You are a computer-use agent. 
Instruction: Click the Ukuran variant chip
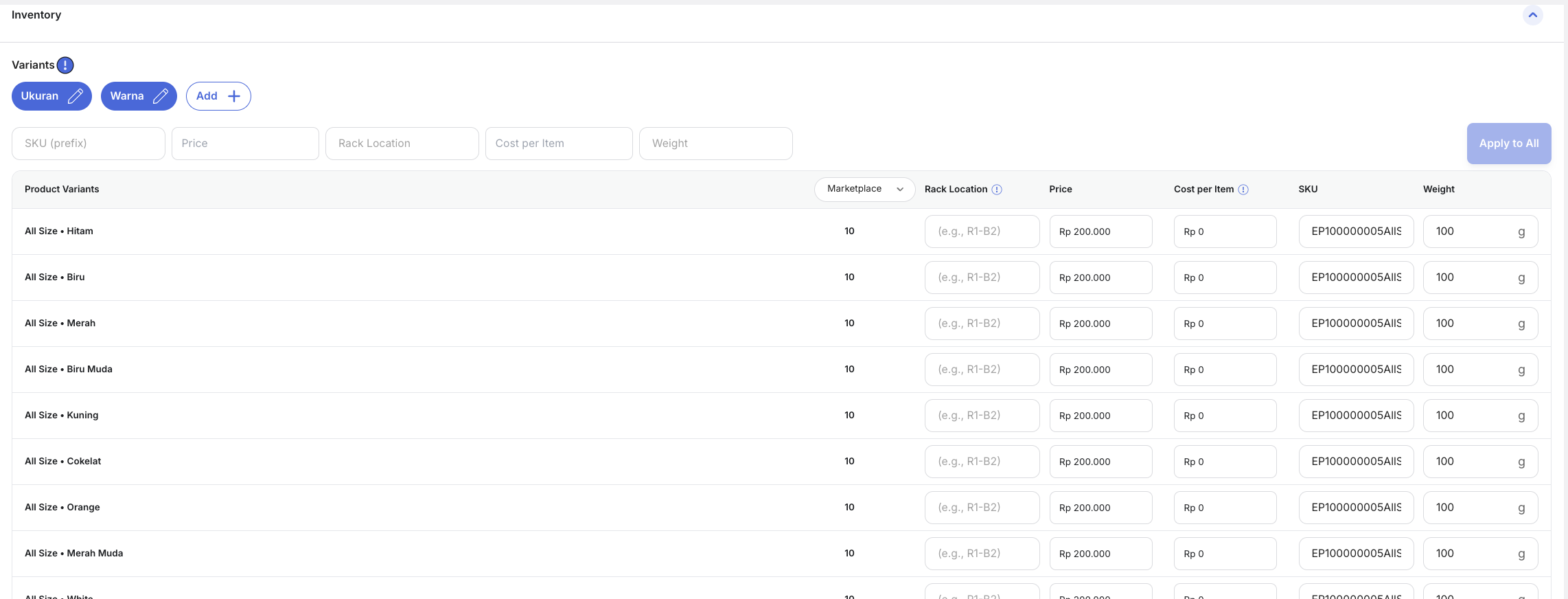(51, 96)
